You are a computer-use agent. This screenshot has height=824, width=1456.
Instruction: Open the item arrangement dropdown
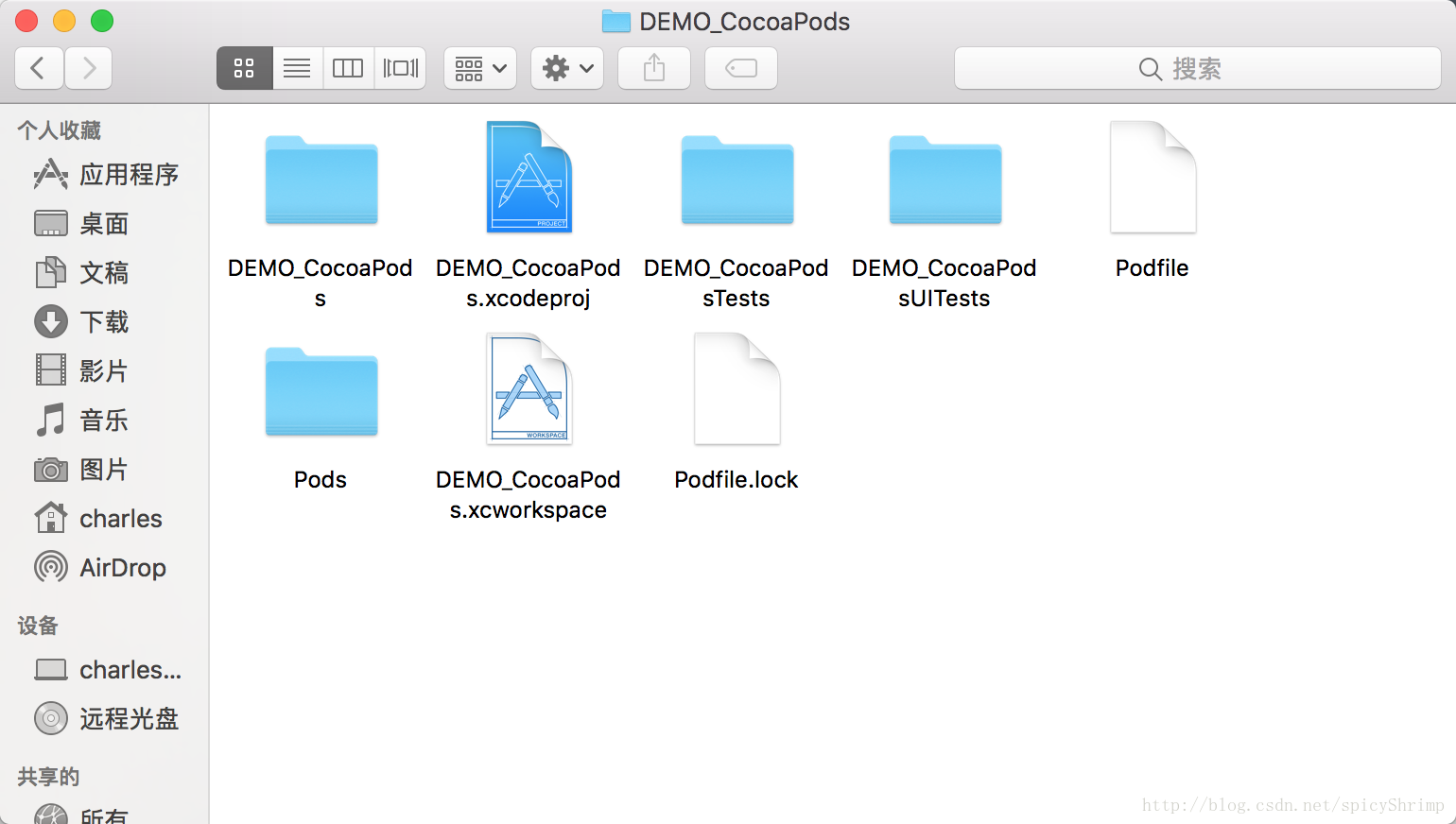(480, 68)
